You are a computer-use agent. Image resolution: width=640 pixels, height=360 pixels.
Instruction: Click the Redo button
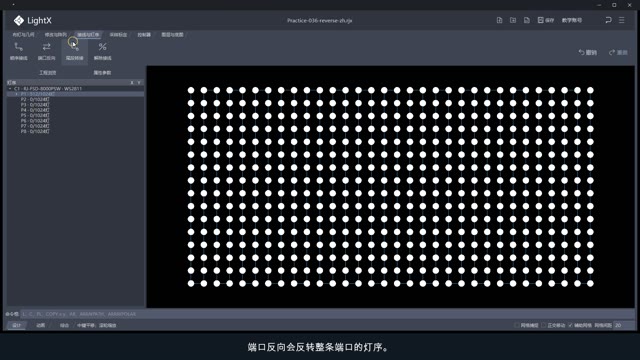click(618, 53)
